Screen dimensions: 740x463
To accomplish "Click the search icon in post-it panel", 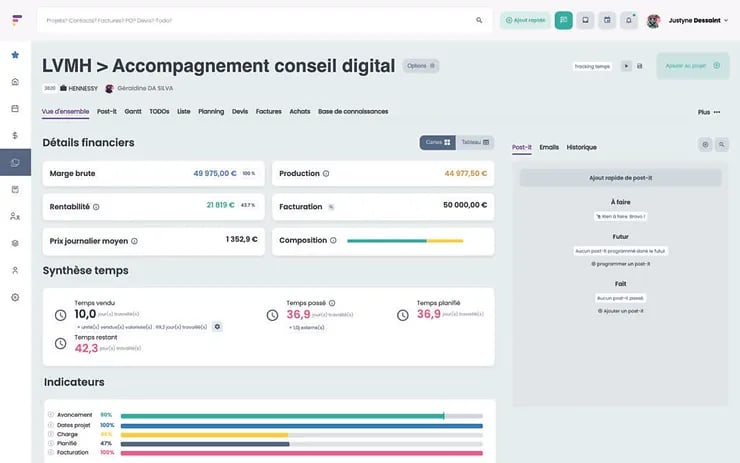I will (722, 145).
